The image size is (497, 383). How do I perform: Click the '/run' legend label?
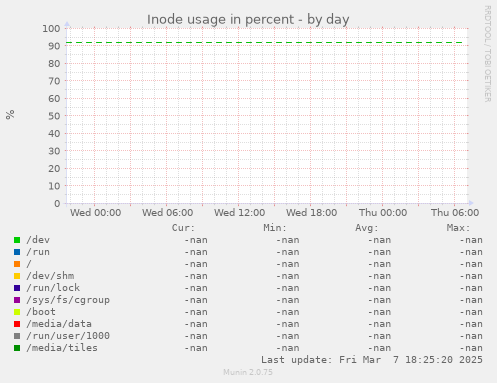tap(38, 252)
